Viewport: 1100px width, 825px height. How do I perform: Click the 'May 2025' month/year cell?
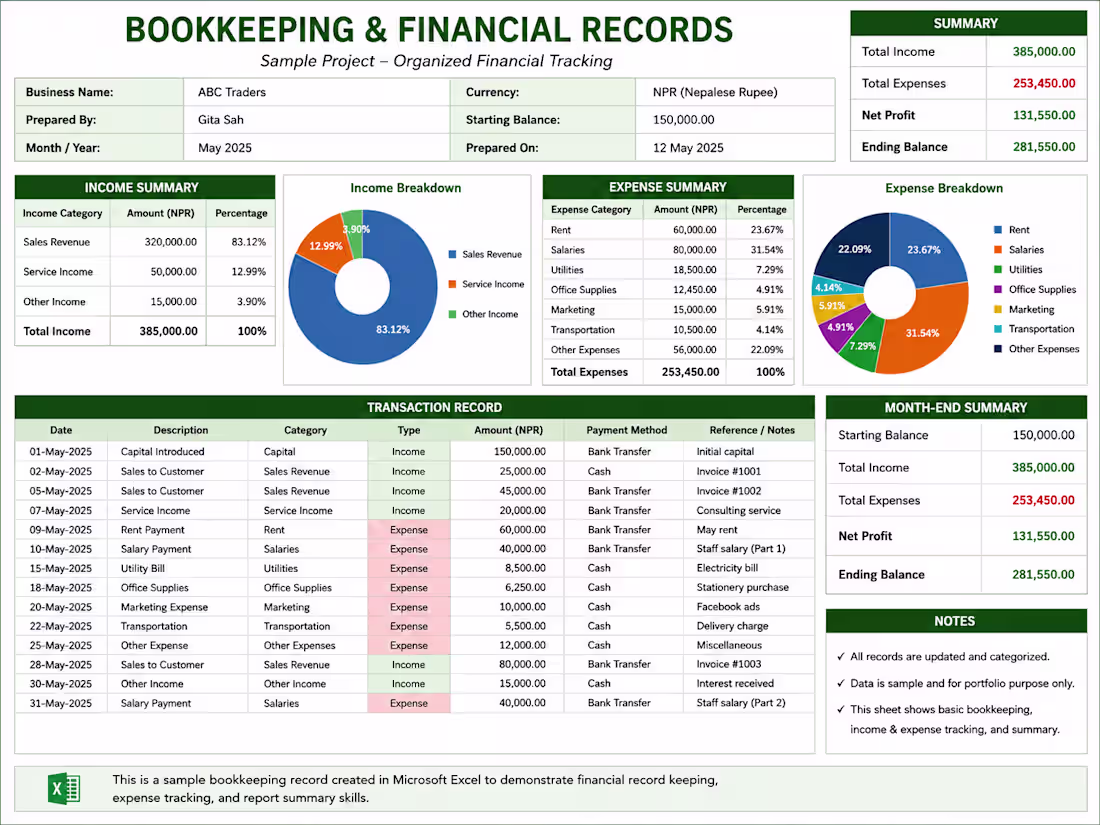pos(316,147)
